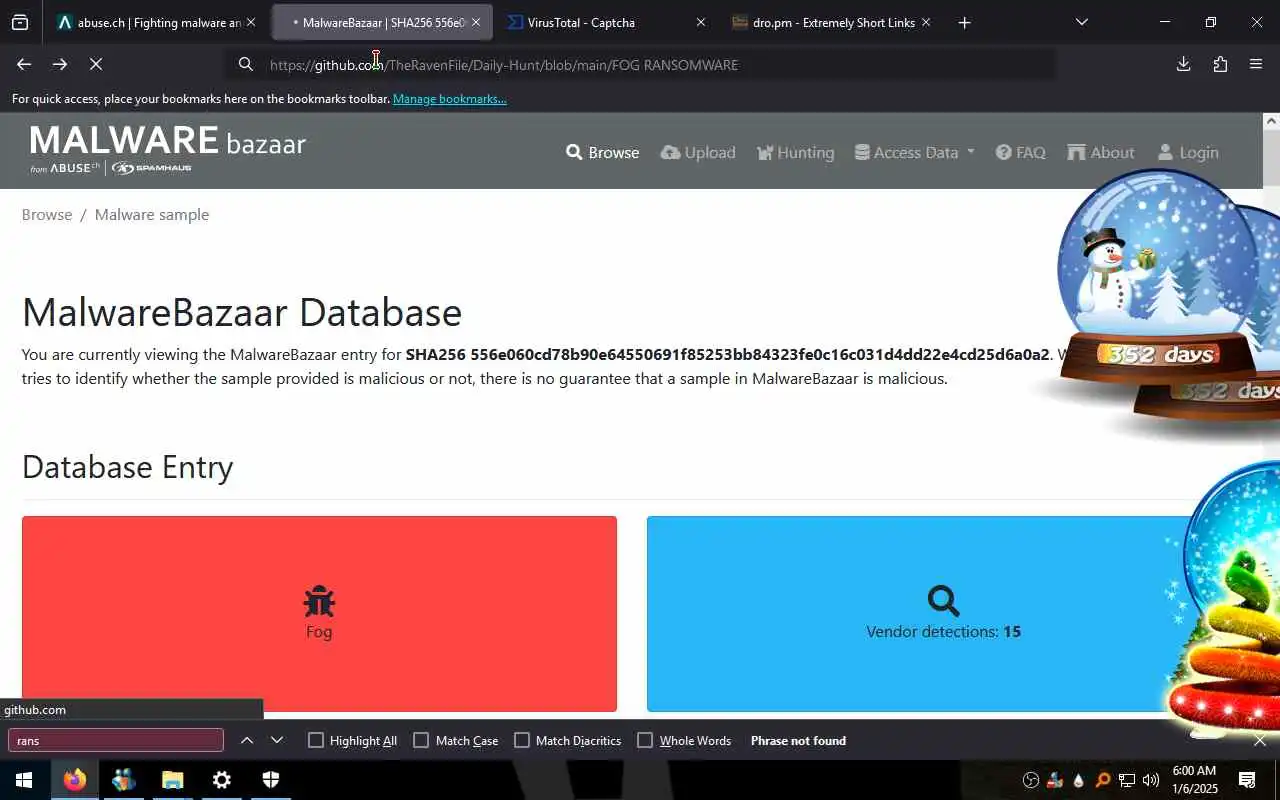
Task: Expand the Access Data dropdown
Action: 914,152
